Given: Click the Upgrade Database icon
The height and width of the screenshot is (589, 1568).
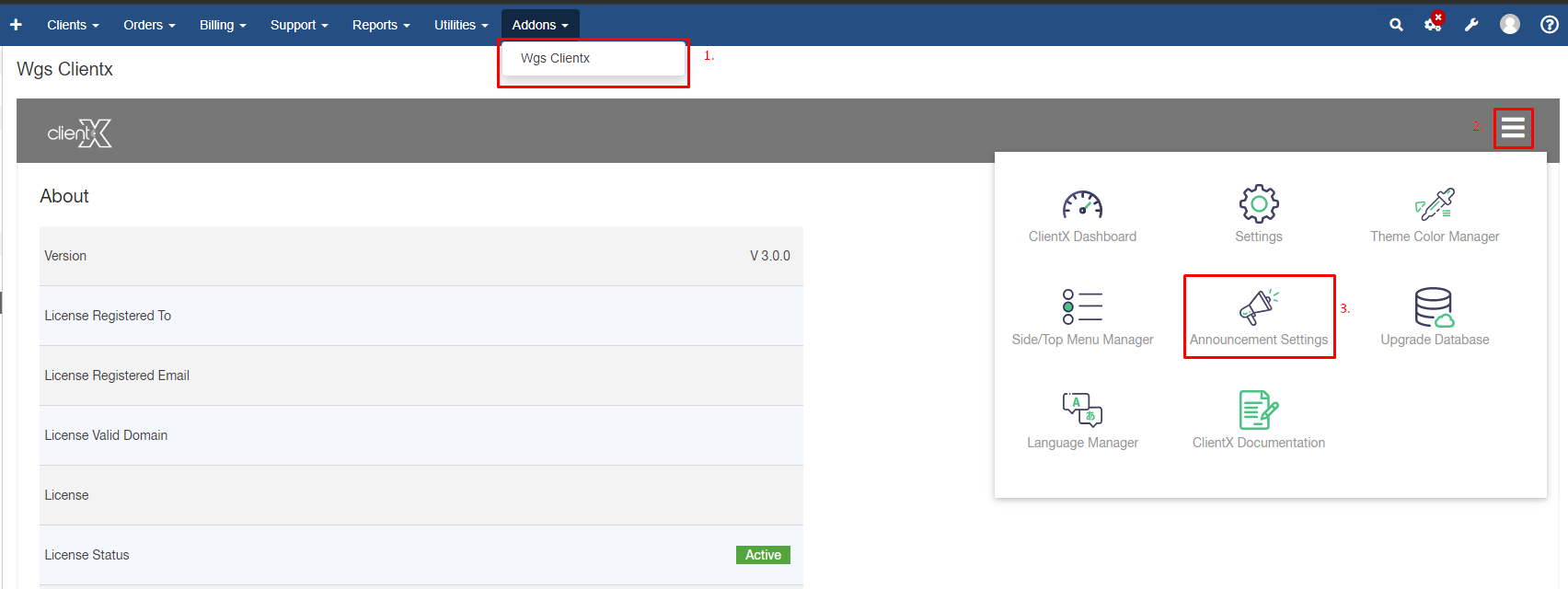Looking at the screenshot, I should [1434, 308].
